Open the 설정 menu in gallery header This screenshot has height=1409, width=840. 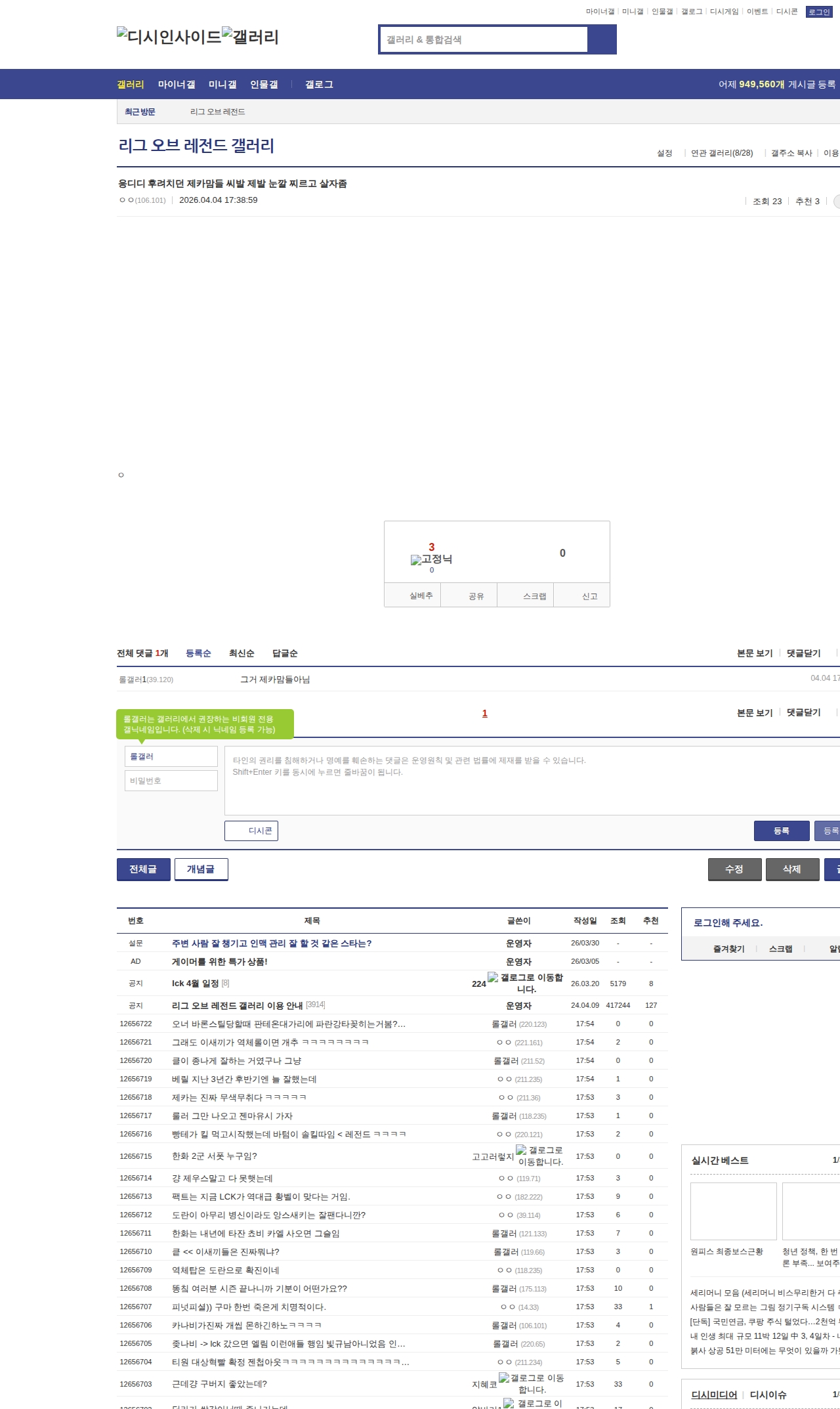[664, 153]
